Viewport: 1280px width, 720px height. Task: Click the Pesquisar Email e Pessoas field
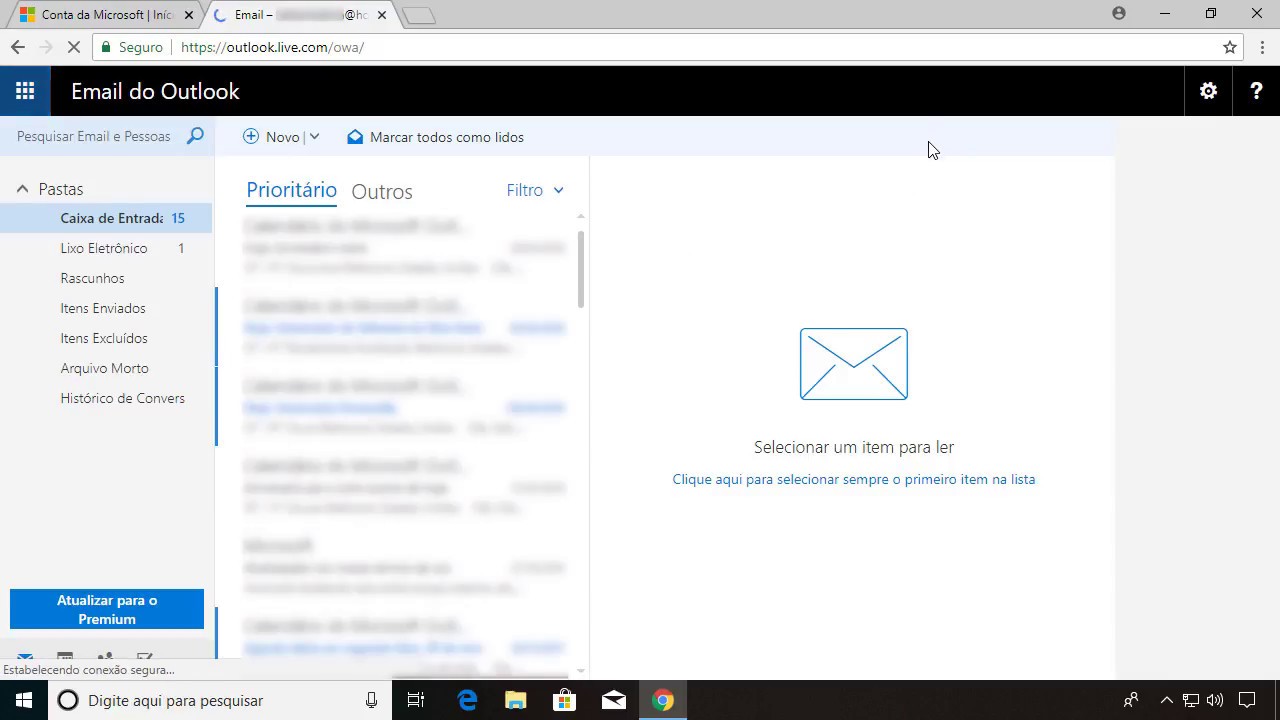[94, 136]
